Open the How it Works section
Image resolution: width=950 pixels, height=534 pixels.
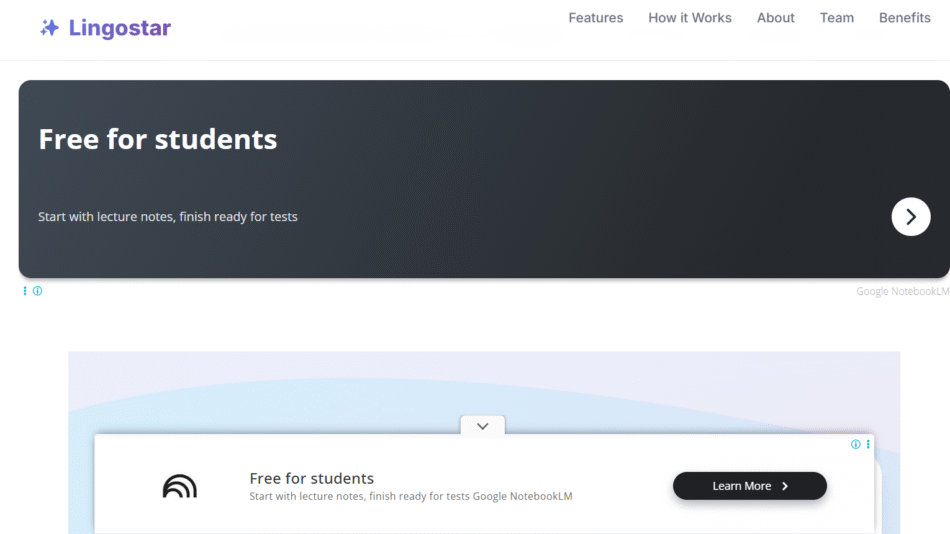[x=689, y=18]
